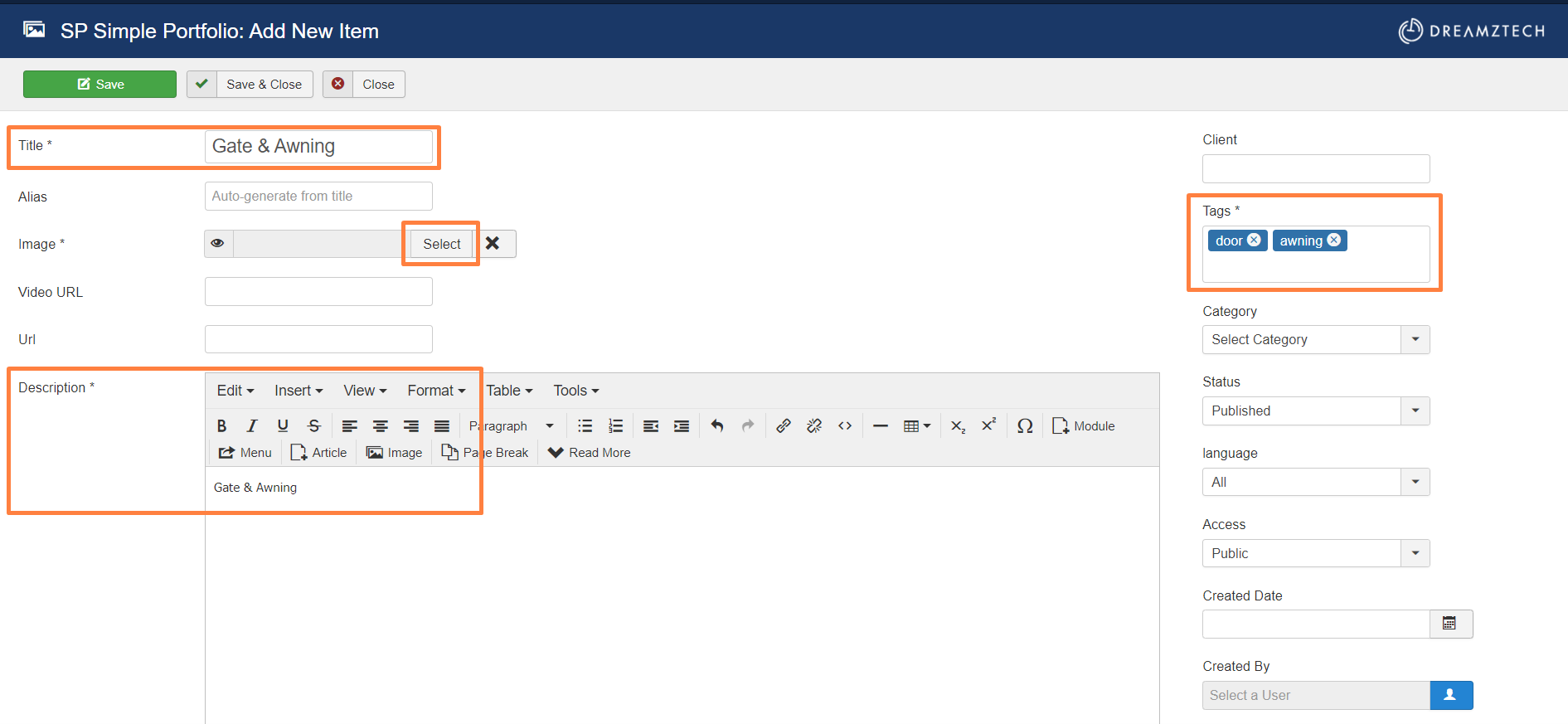Apply italic formatting
This screenshot has height=724, width=1568.
pos(252,426)
